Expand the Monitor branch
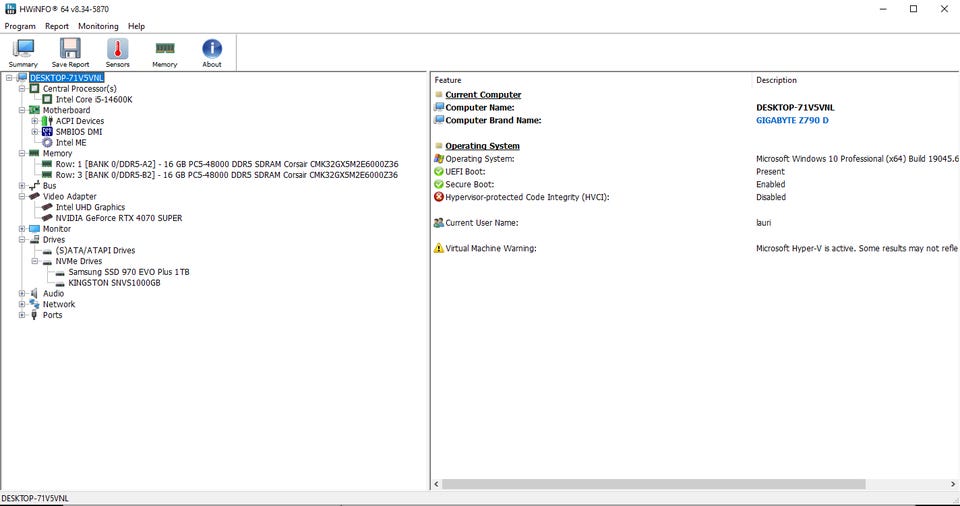Screen dimensions: 960x506 click(22, 228)
